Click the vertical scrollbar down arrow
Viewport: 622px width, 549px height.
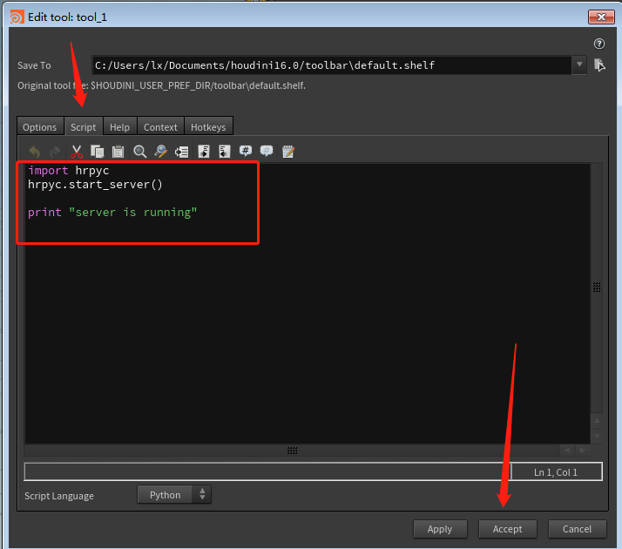(x=597, y=436)
